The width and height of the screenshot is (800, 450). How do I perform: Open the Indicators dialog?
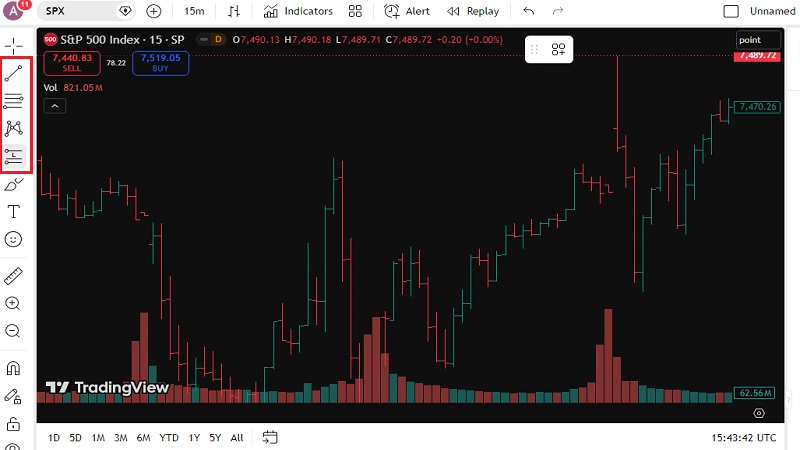pyautogui.click(x=298, y=11)
